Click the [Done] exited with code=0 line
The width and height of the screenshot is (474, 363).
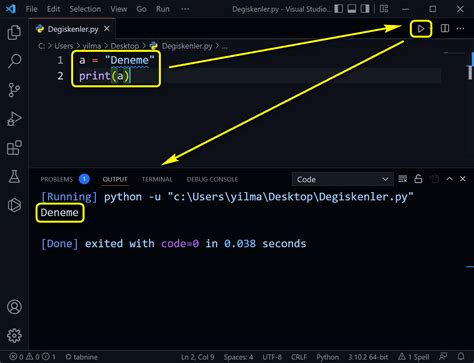coord(173,243)
